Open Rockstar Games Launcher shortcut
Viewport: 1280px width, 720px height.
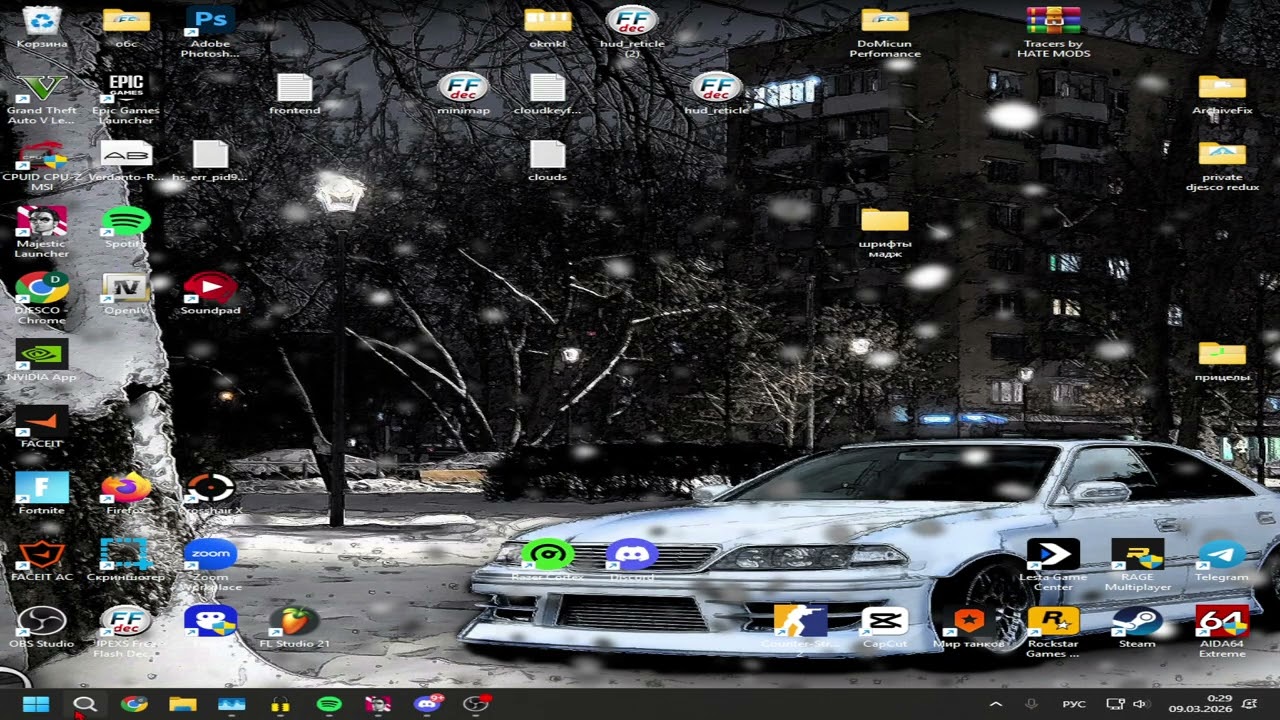click(x=1053, y=632)
